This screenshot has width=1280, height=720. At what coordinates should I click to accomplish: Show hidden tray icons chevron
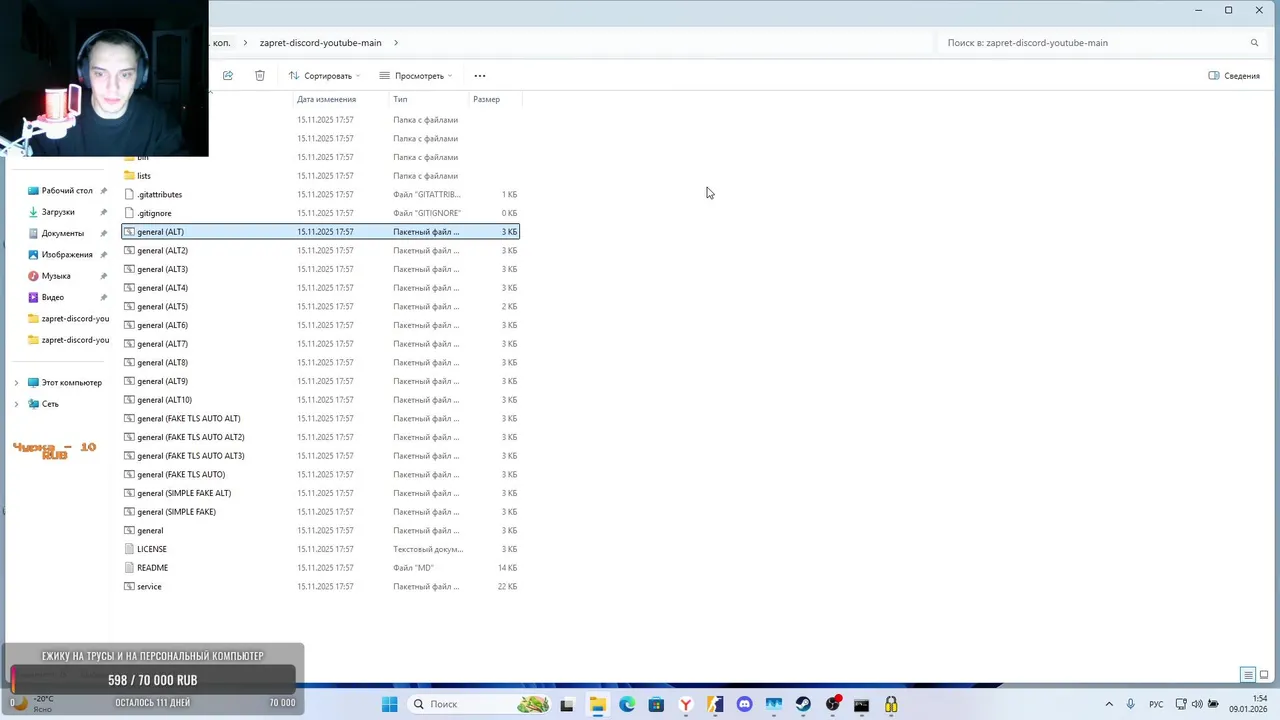tap(1109, 704)
